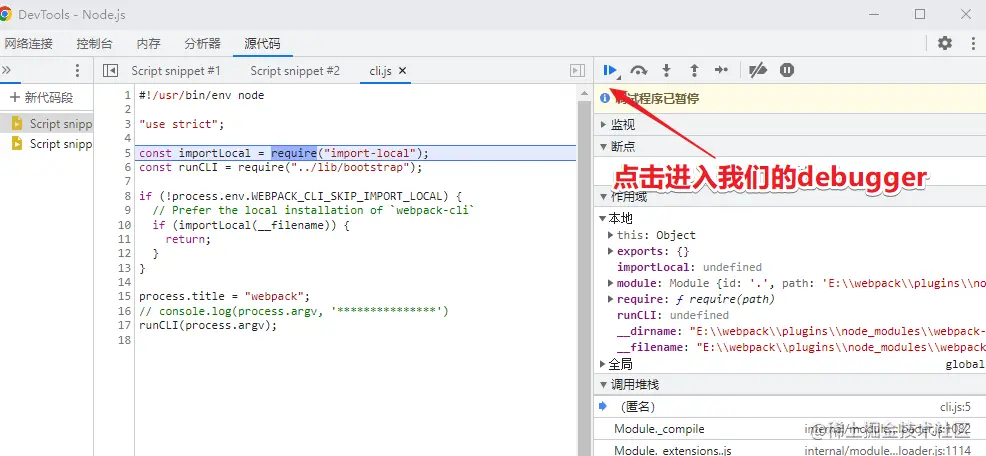986x456 pixels.
Task: Open the 控制台 panel tab
Action: (x=94, y=43)
